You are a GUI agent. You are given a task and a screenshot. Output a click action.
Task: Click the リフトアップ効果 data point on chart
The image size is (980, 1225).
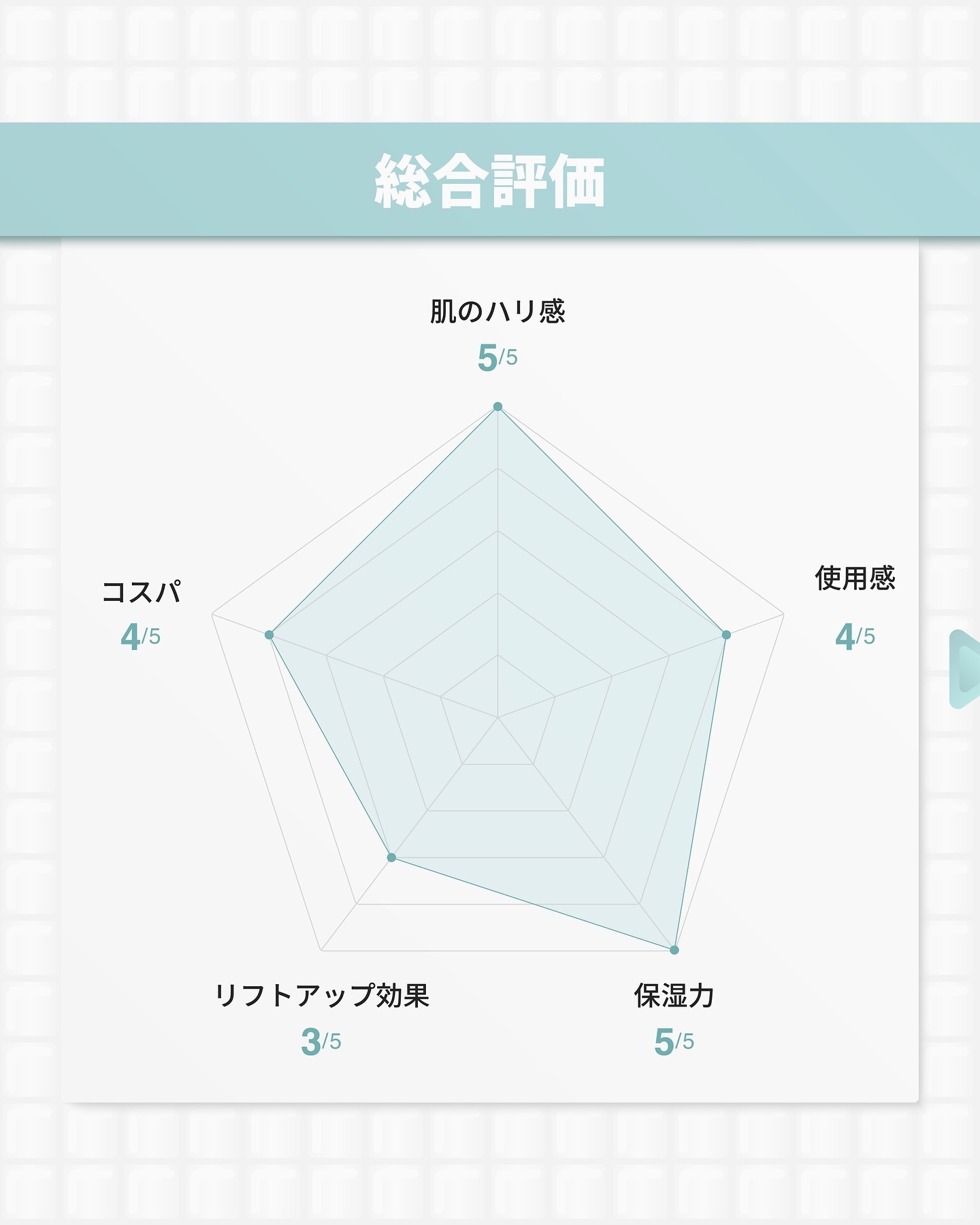click(391, 857)
